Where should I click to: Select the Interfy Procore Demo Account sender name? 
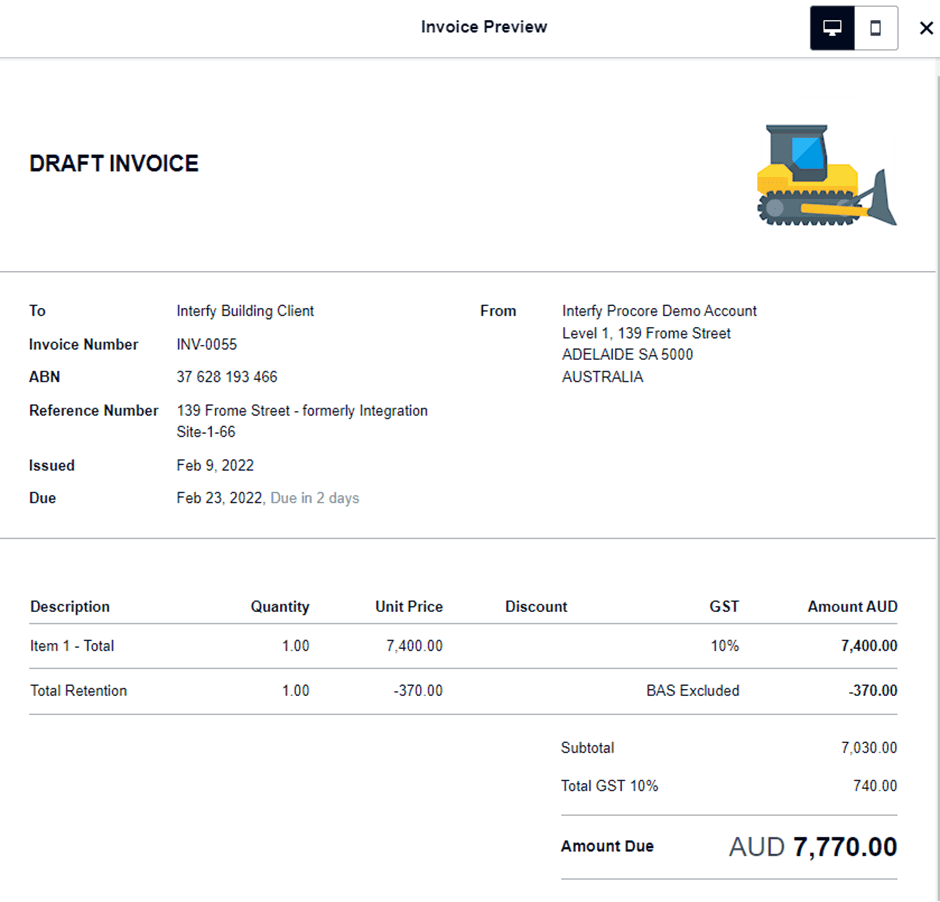point(659,311)
